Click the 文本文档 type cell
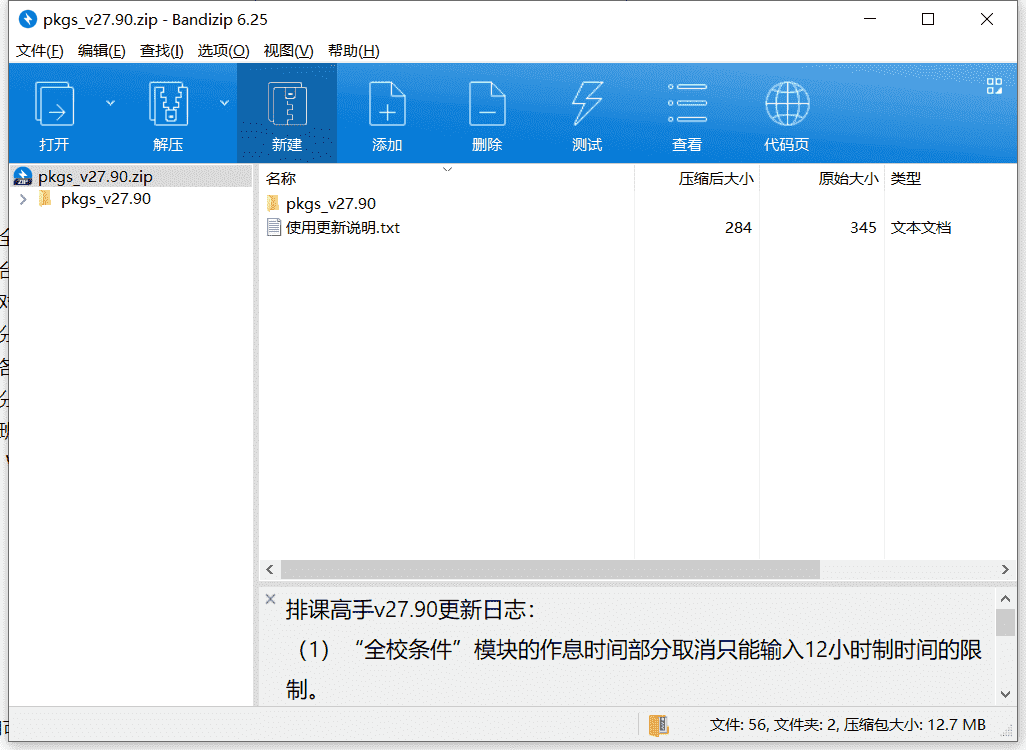 pyautogui.click(x=921, y=228)
